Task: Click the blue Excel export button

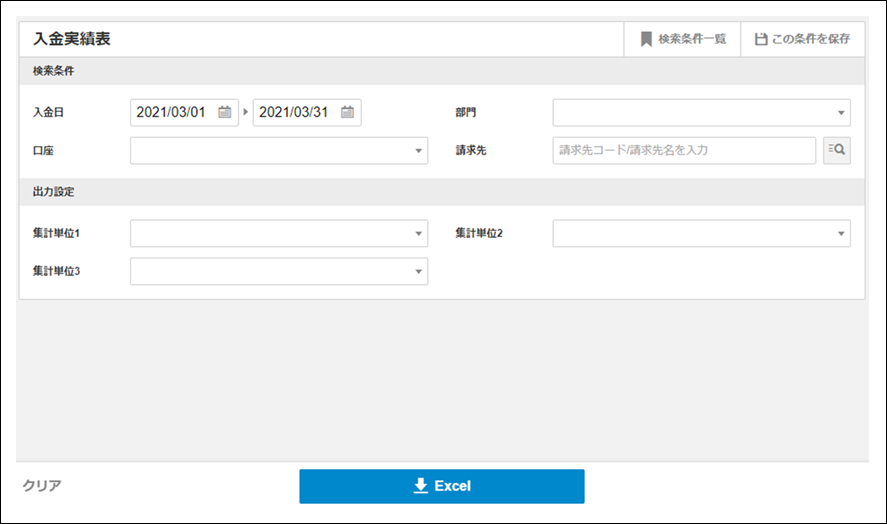Action: (x=442, y=486)
